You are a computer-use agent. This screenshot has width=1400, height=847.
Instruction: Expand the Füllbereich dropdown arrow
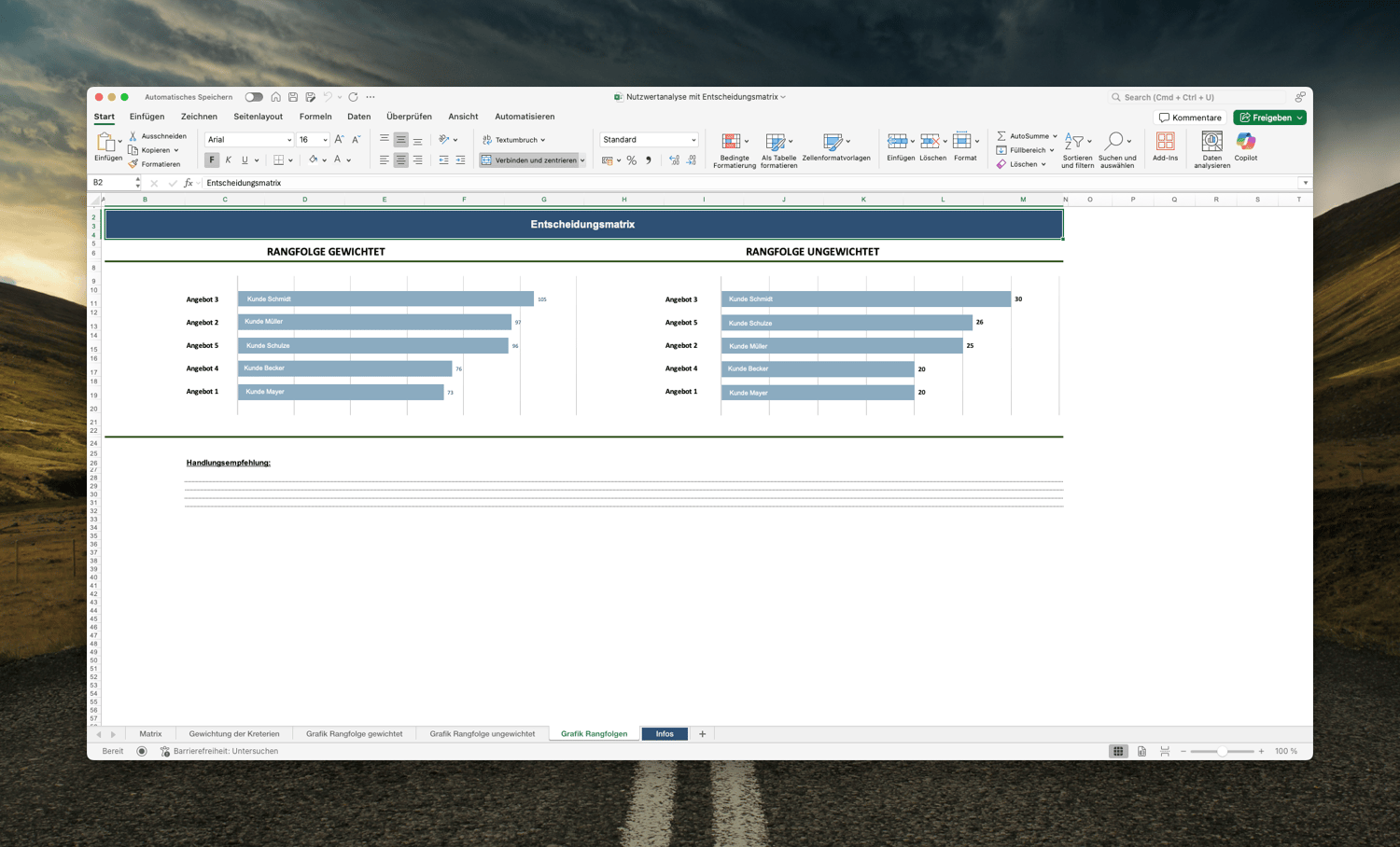(1052, 150)
